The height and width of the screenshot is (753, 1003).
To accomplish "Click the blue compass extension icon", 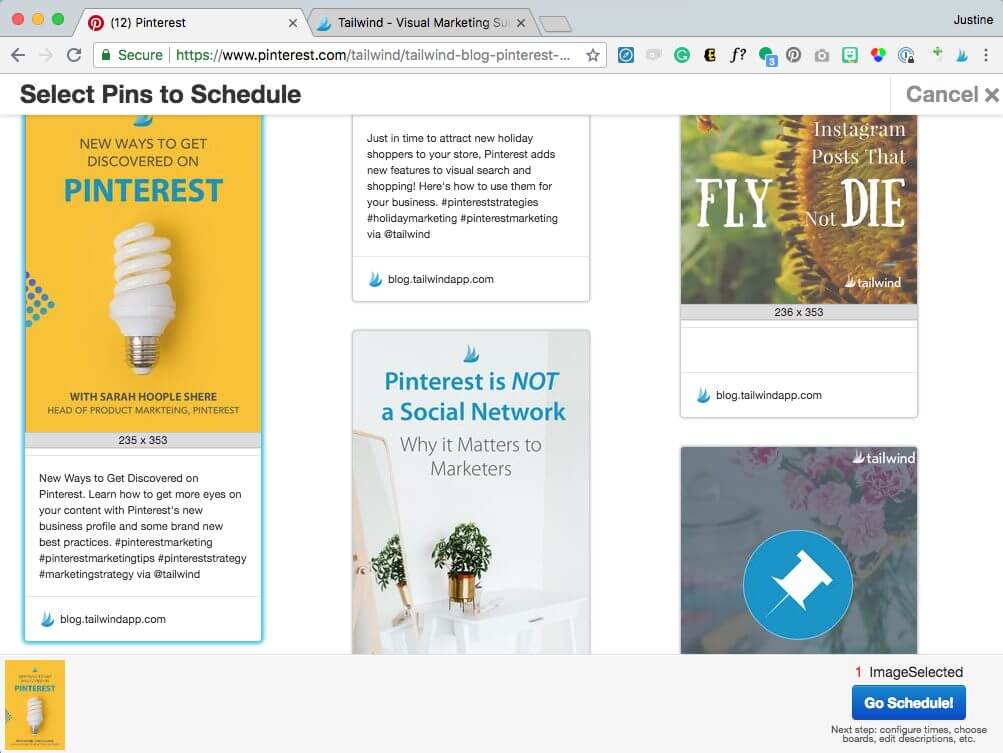I will pyautogui.click(x=626, y=55).
